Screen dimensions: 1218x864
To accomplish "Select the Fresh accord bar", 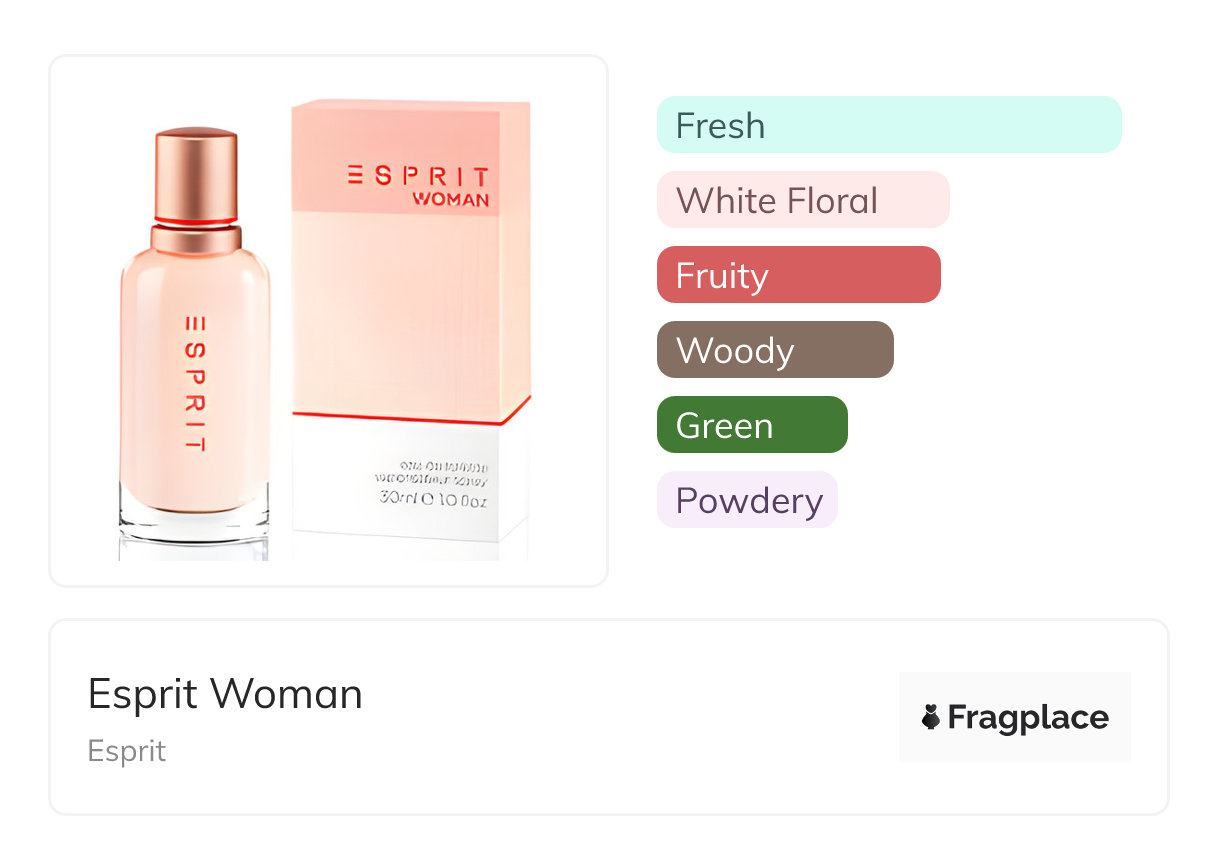I will pos(888,125).
